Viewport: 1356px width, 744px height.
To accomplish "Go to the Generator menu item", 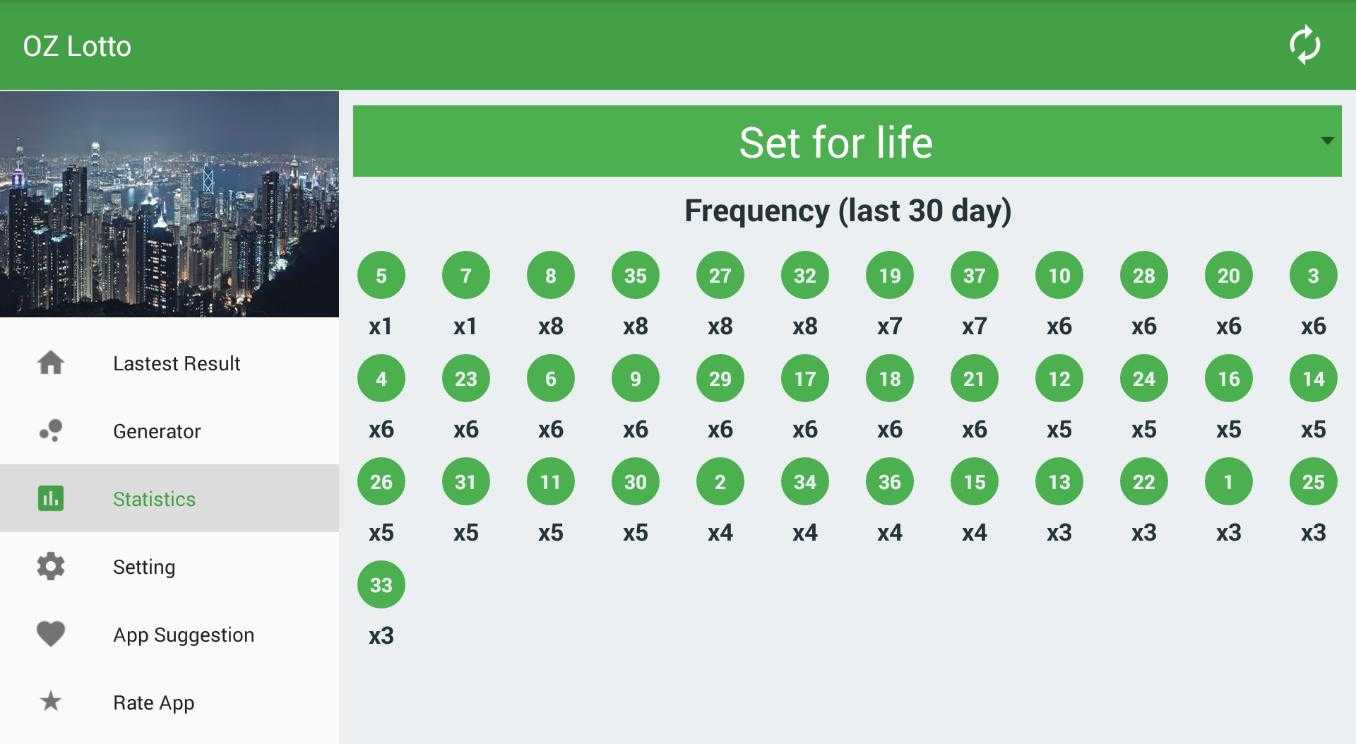I will pyautogui.click(x=170, y=431).
